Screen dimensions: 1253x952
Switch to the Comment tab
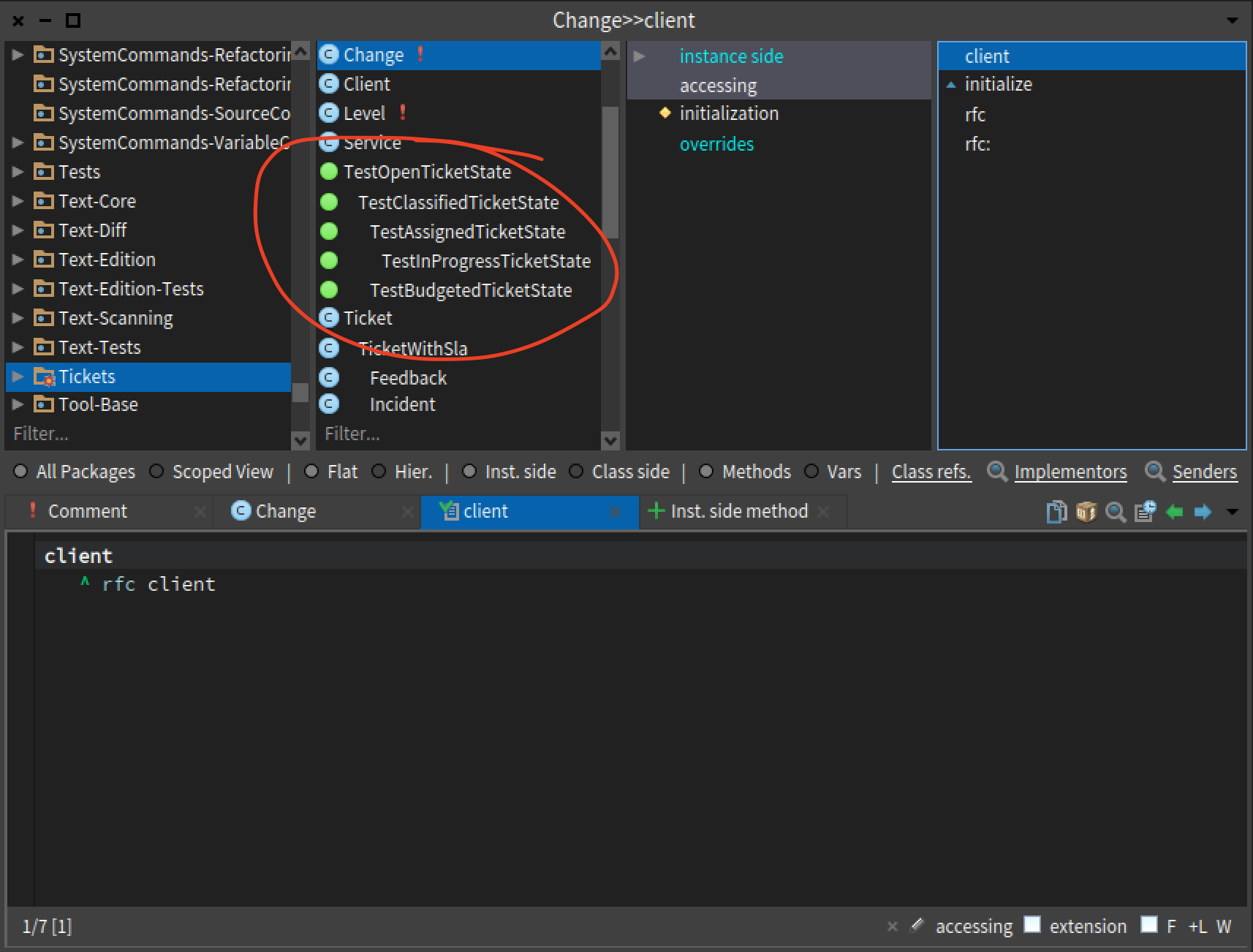87,511
